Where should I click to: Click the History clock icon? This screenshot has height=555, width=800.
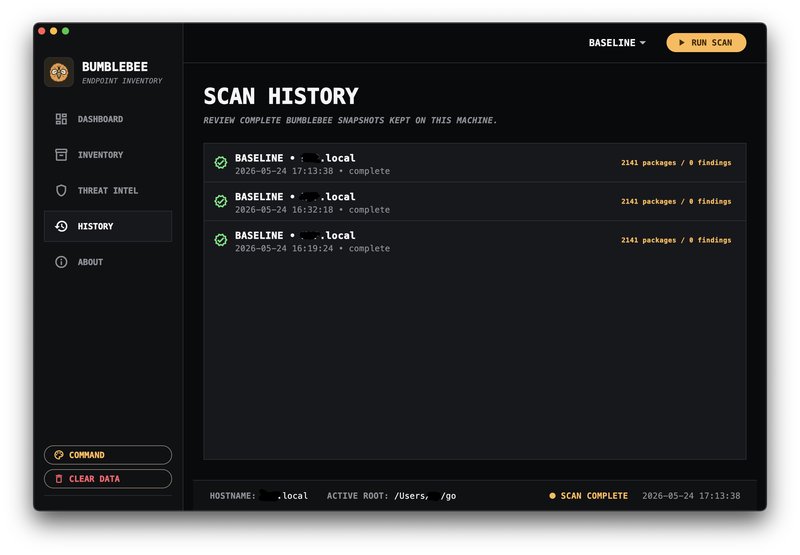61,226
